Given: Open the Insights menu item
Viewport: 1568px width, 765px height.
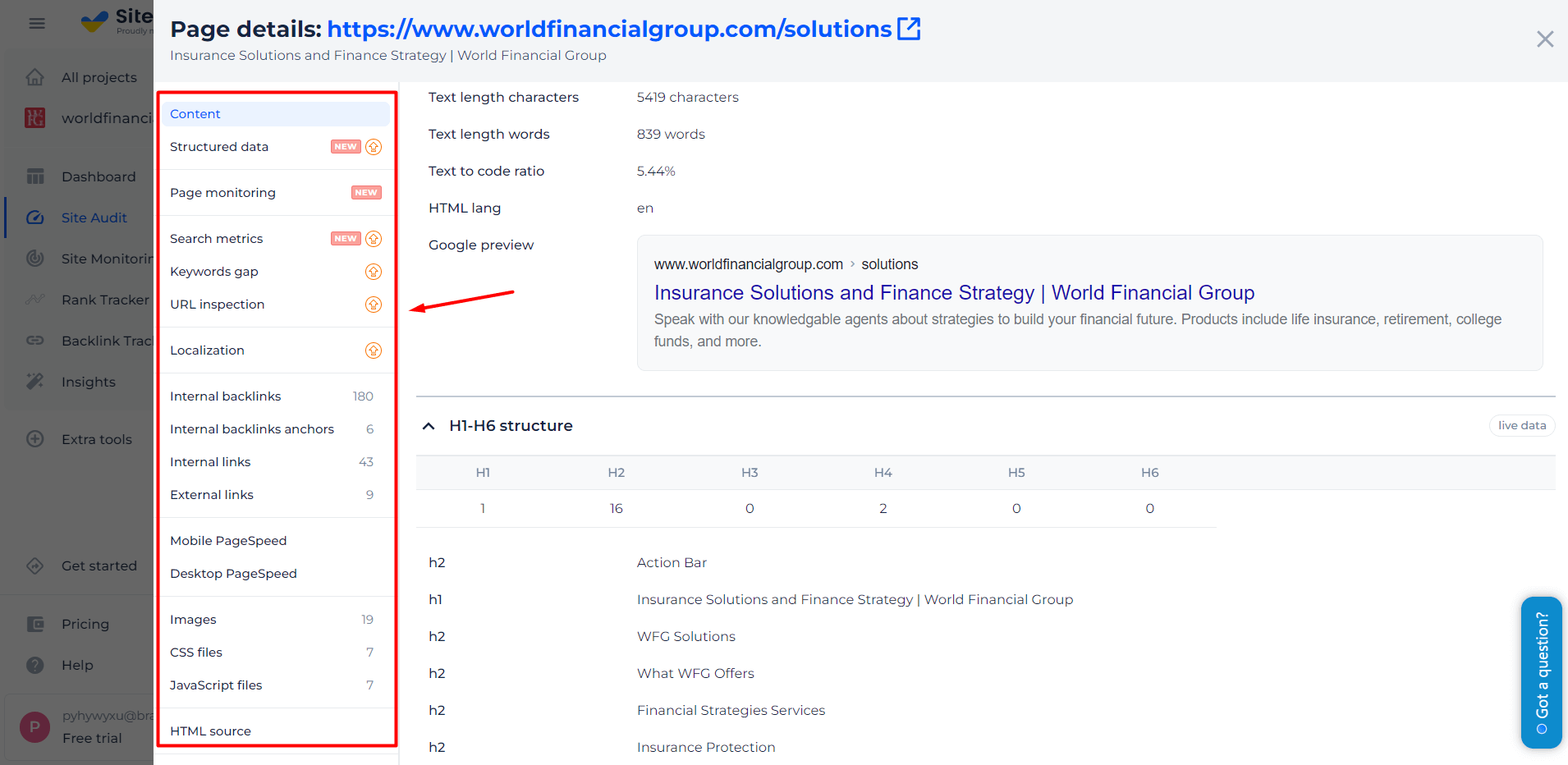Looking at the screenshot, I should click(x=89, y=382).
